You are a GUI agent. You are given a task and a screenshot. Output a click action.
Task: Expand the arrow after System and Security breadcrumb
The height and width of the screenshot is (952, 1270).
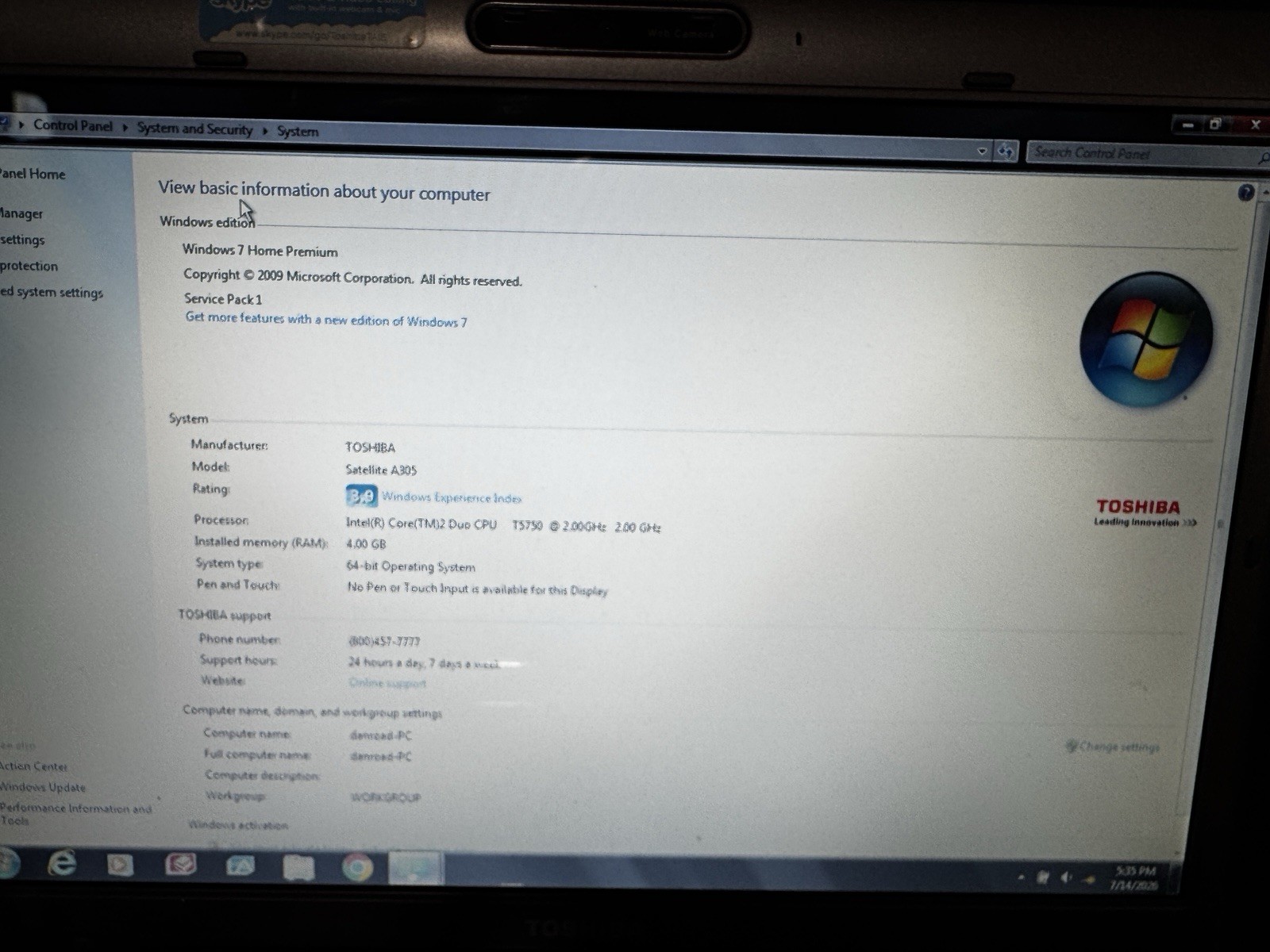(x=265, y=130)
